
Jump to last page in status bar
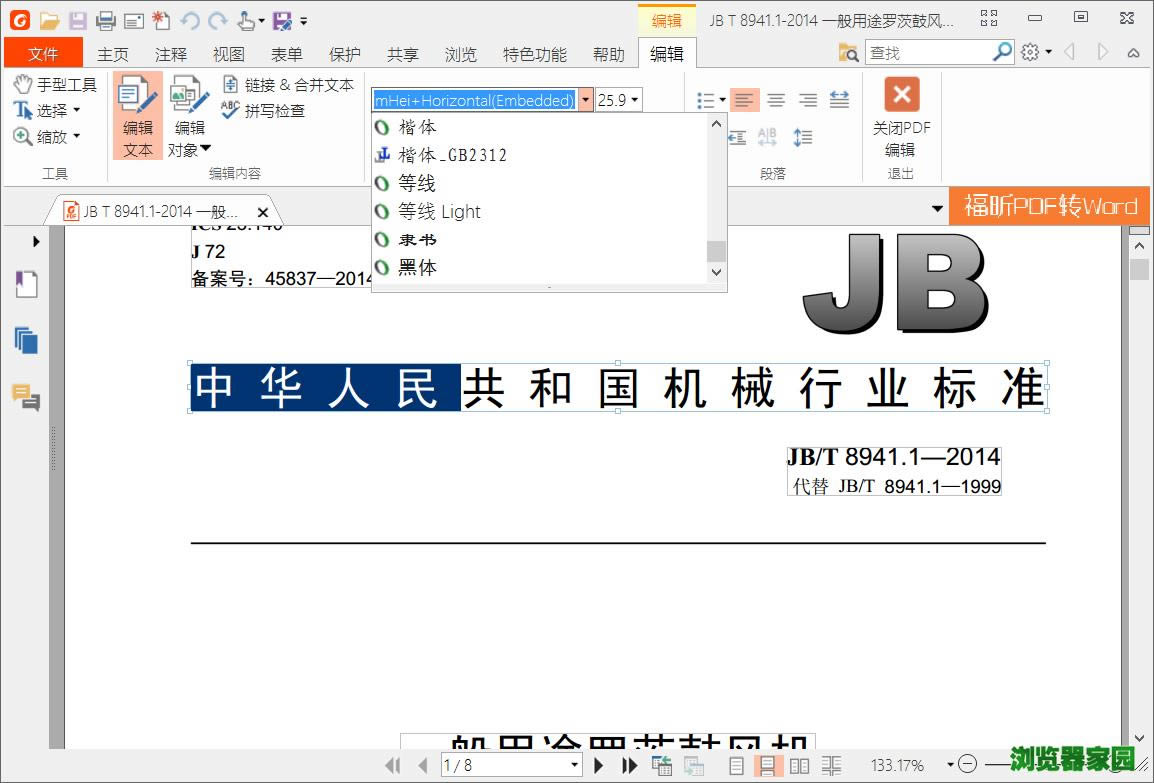[629, 765]
